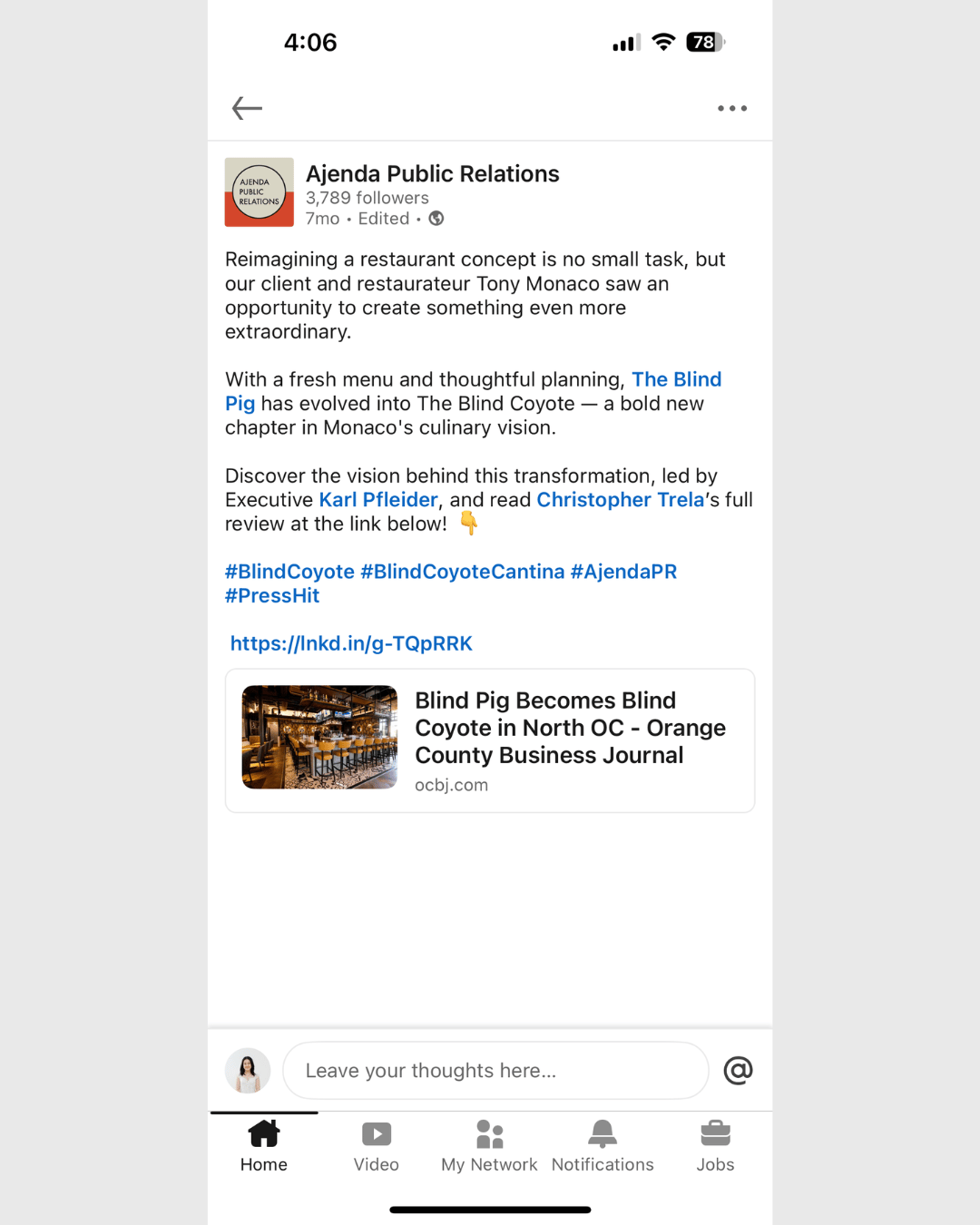This screenshot has height=1225, width=980.
Task: Tap the #BlindCoyoteCantina hashtag
Action: [462, 572]
